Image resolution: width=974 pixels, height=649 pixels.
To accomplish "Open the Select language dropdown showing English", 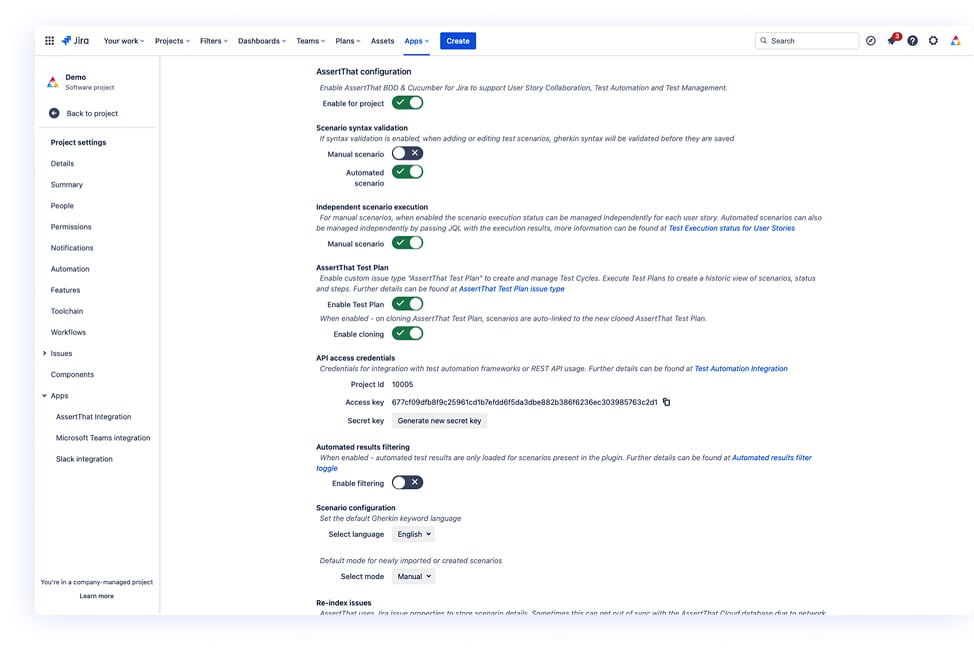I will (x=413, y=533).
